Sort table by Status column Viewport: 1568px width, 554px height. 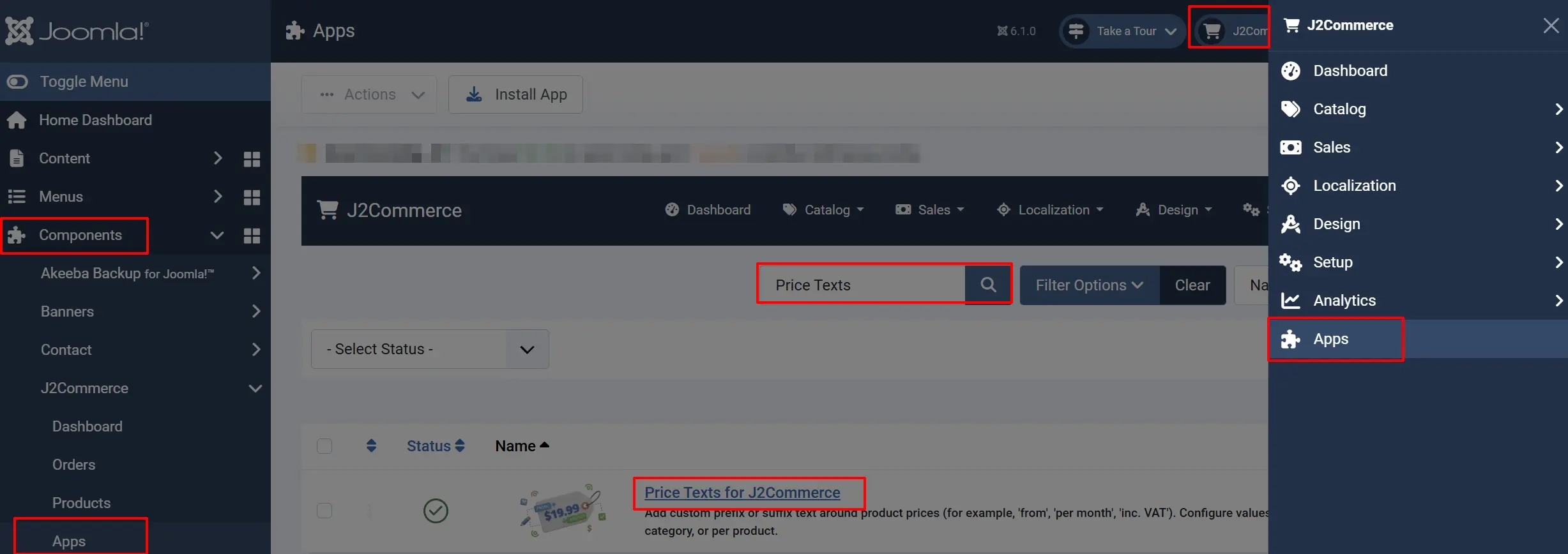point(436,446)
